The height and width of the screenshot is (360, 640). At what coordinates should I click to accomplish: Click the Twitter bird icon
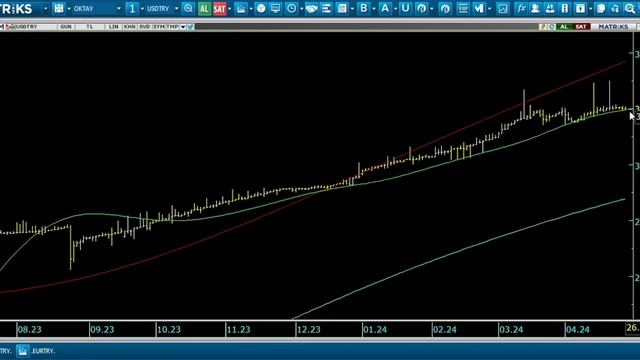pos(191,27)
